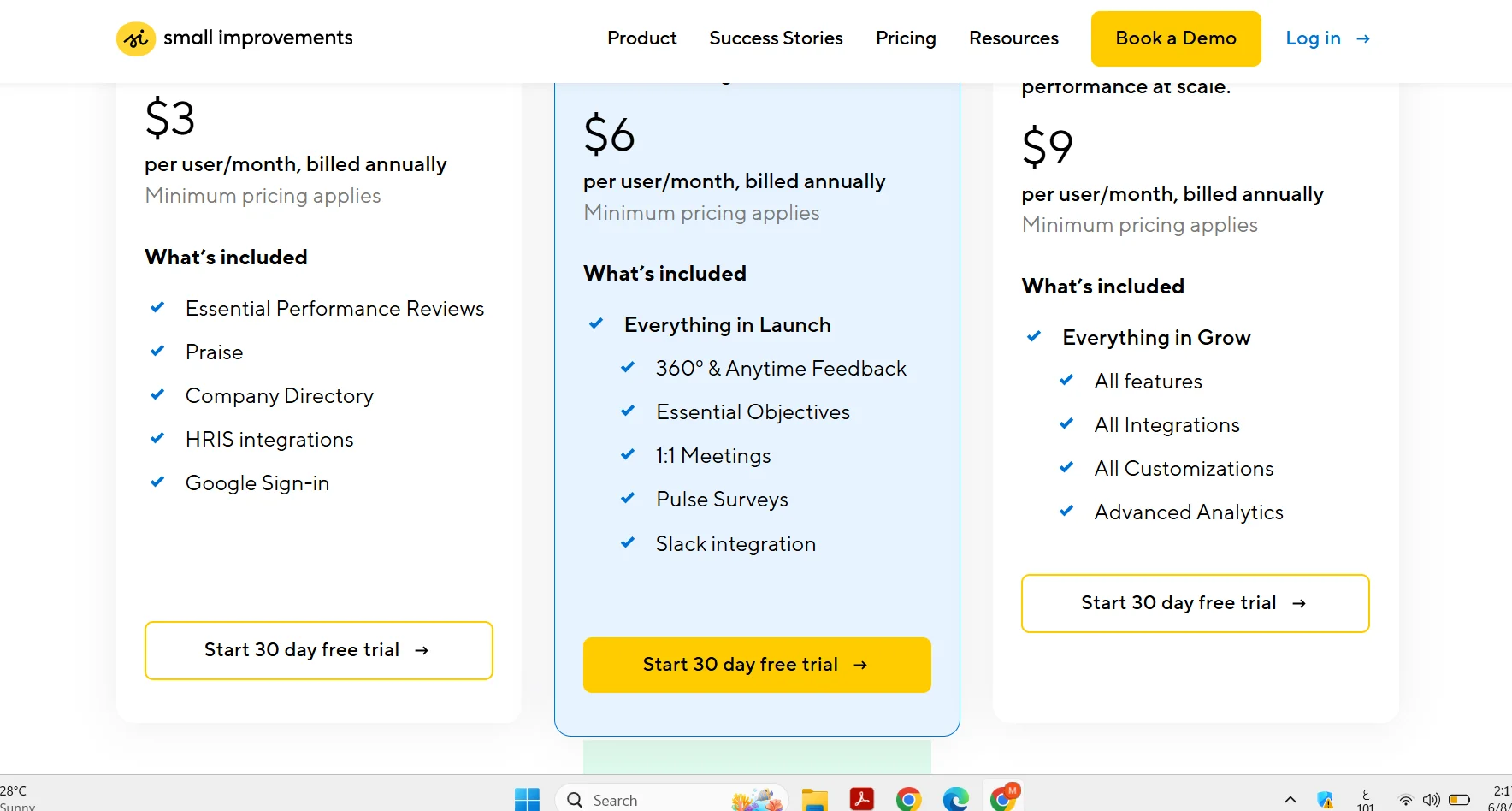
Task: Click the Advanced Analytics feature text
Action: 1189,512
